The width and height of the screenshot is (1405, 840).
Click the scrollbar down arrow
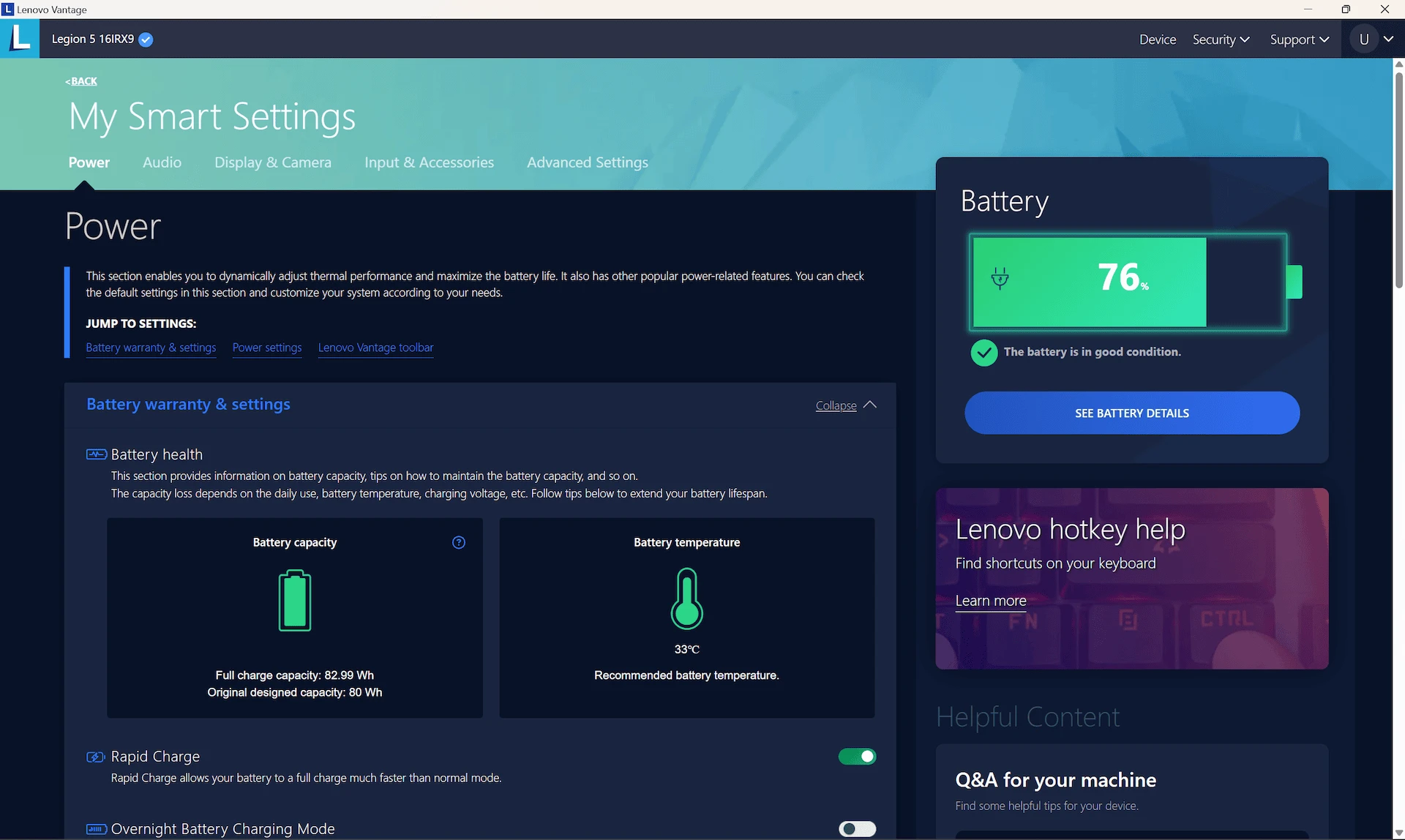1399,833
